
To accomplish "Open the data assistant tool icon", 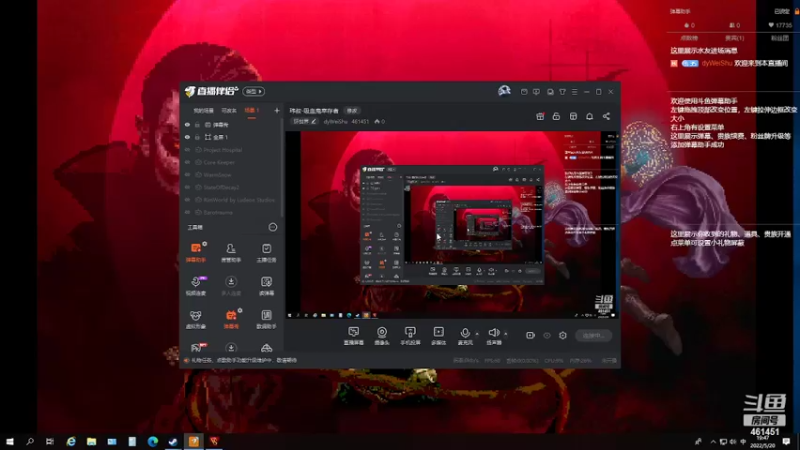I will pos(266,319).
